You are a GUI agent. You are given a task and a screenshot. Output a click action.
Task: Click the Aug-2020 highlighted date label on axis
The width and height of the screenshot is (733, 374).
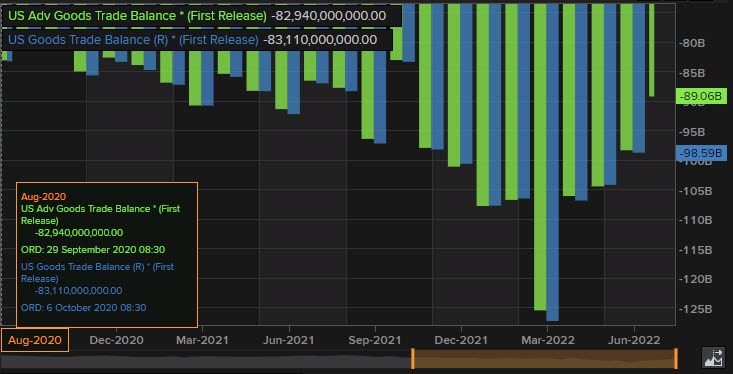point(35,340)
